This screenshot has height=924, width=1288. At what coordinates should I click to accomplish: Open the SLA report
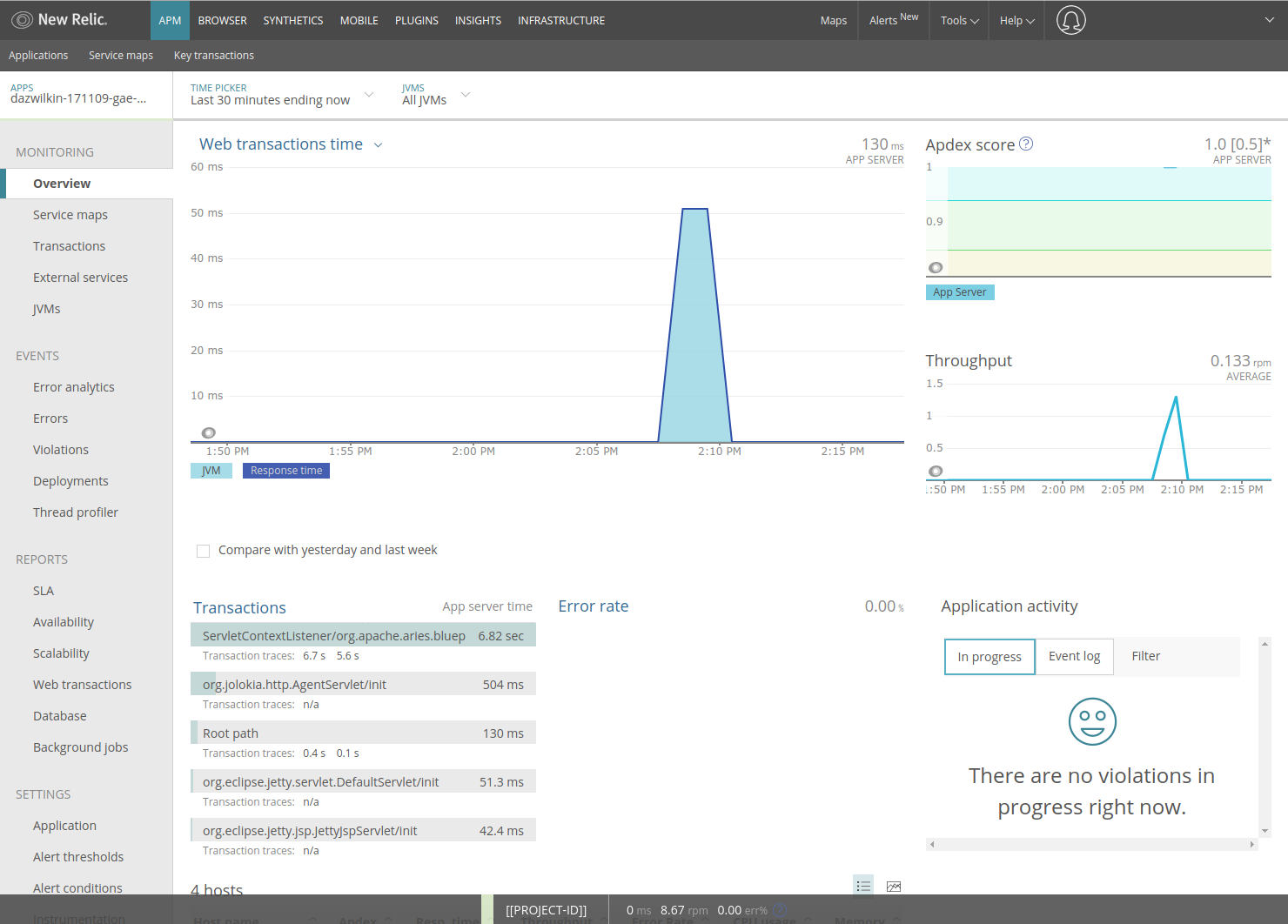point(44,591)
